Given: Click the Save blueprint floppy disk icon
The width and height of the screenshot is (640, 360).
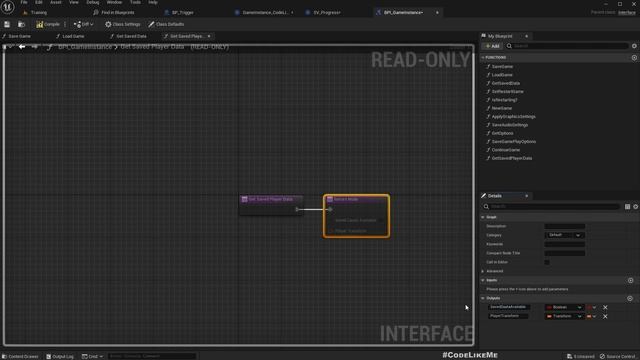Looking at the screenshot, I should click(x=7, y=24).
